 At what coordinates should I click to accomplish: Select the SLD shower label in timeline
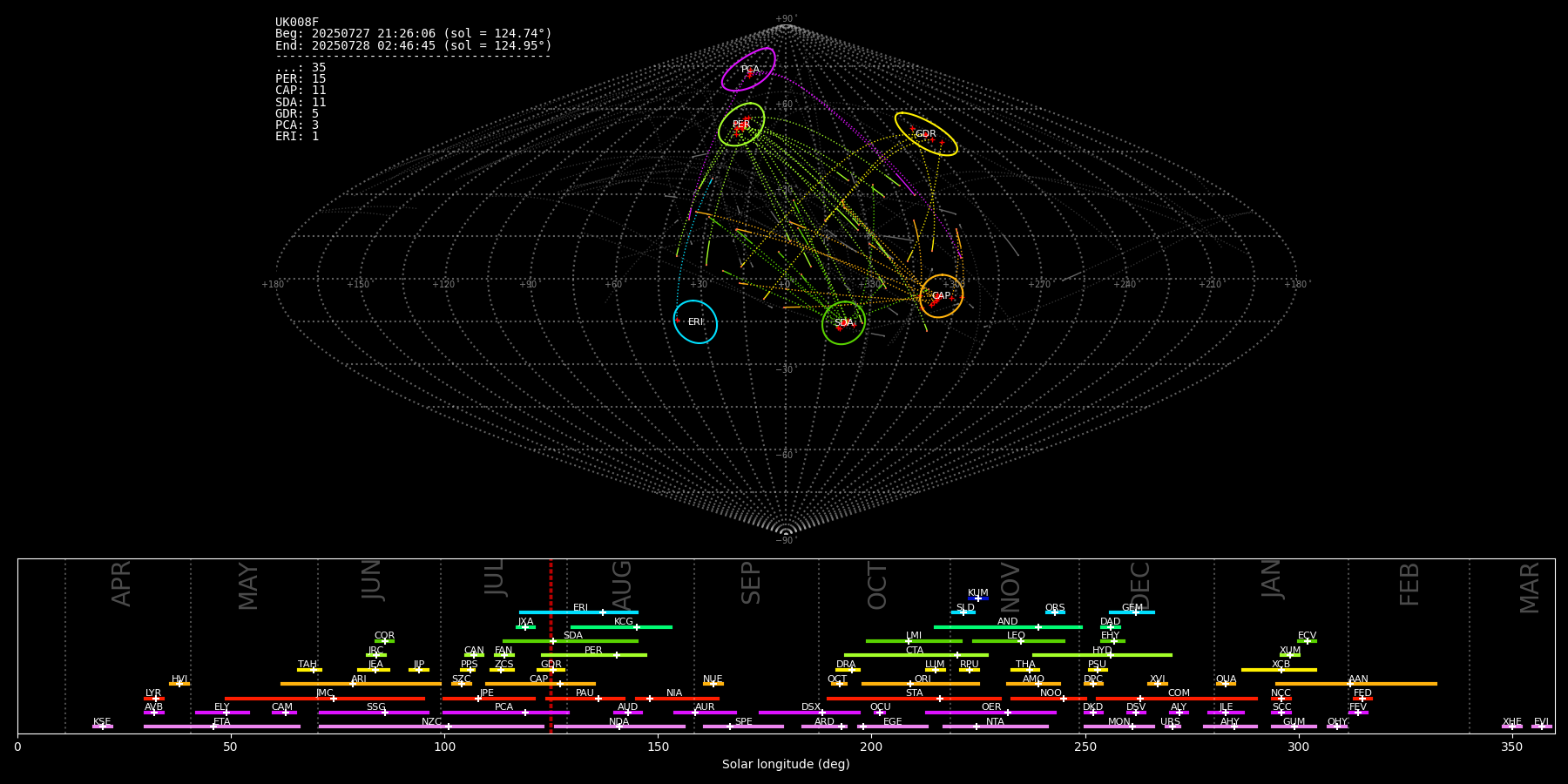point(965,608)
